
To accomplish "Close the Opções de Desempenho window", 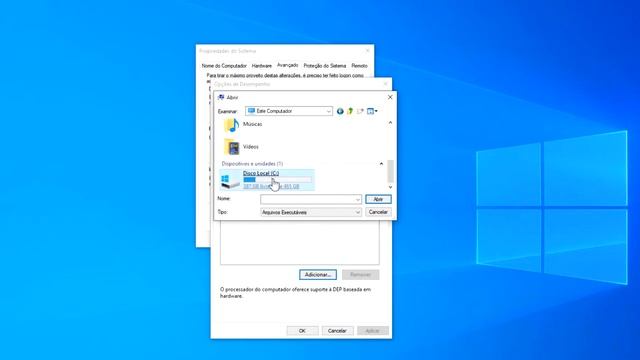I will 386,84.
